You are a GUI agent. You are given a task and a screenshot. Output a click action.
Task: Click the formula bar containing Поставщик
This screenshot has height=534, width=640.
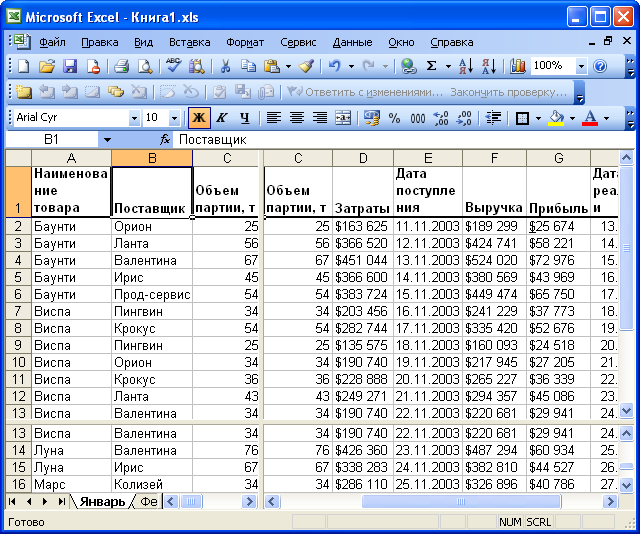click(404, 140)
